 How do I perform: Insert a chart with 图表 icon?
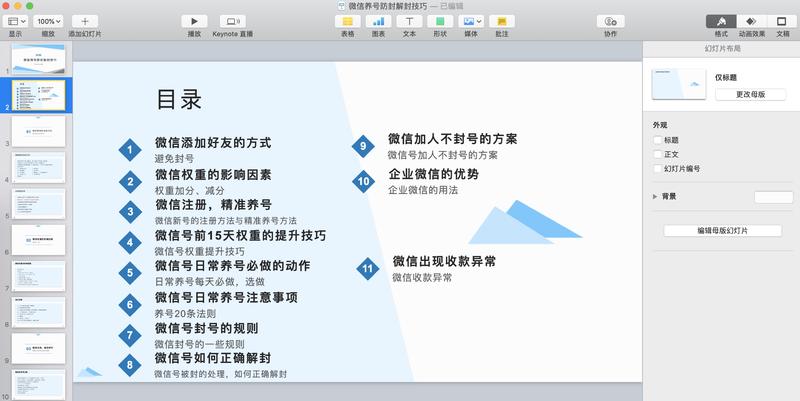[379, 21]
